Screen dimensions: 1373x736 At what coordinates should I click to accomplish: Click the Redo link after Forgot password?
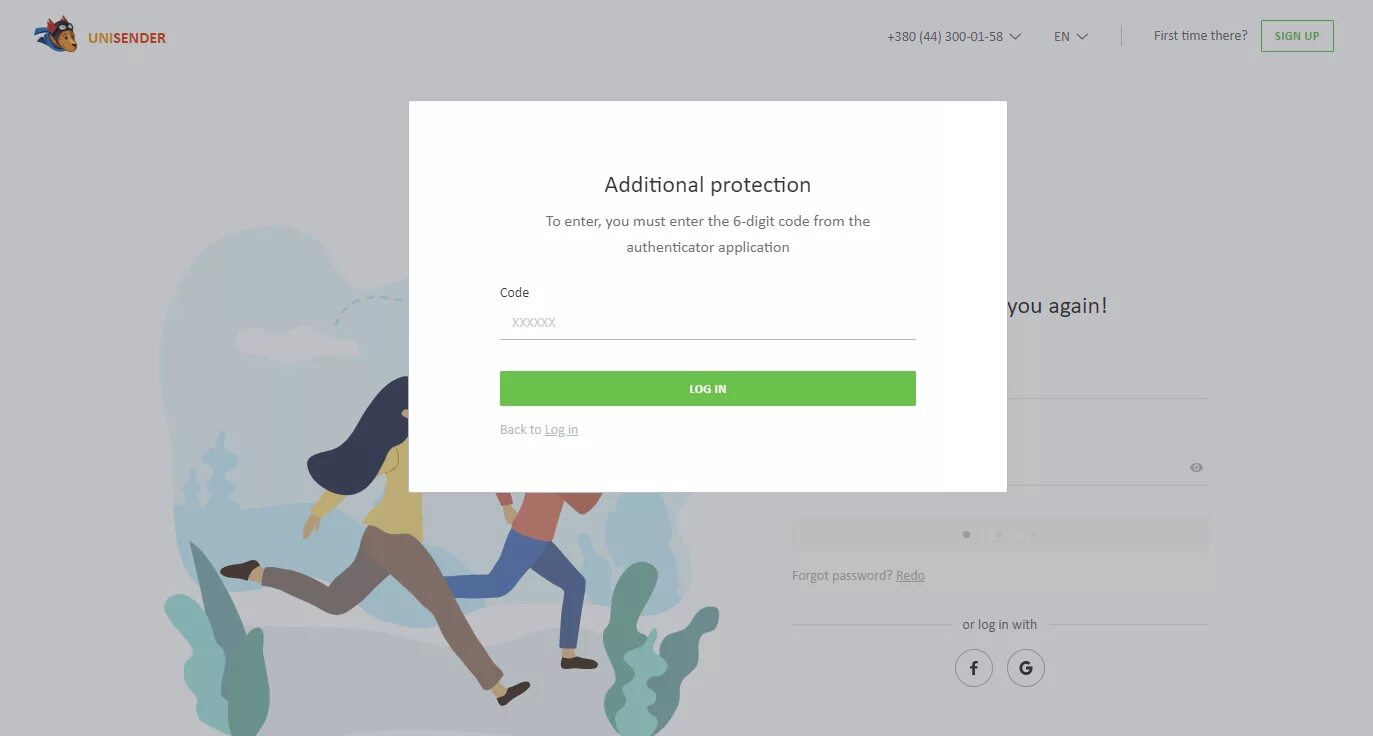coord(910,576)
